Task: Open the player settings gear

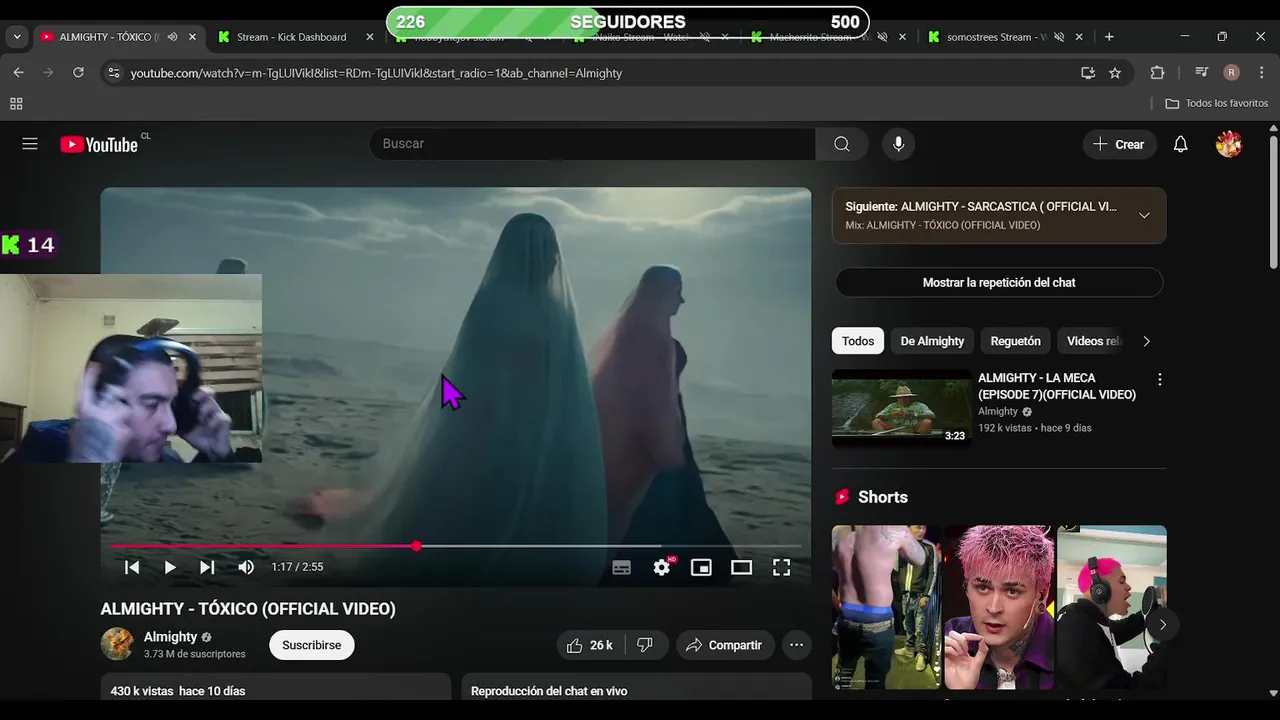Action: [x=662, y=567]
